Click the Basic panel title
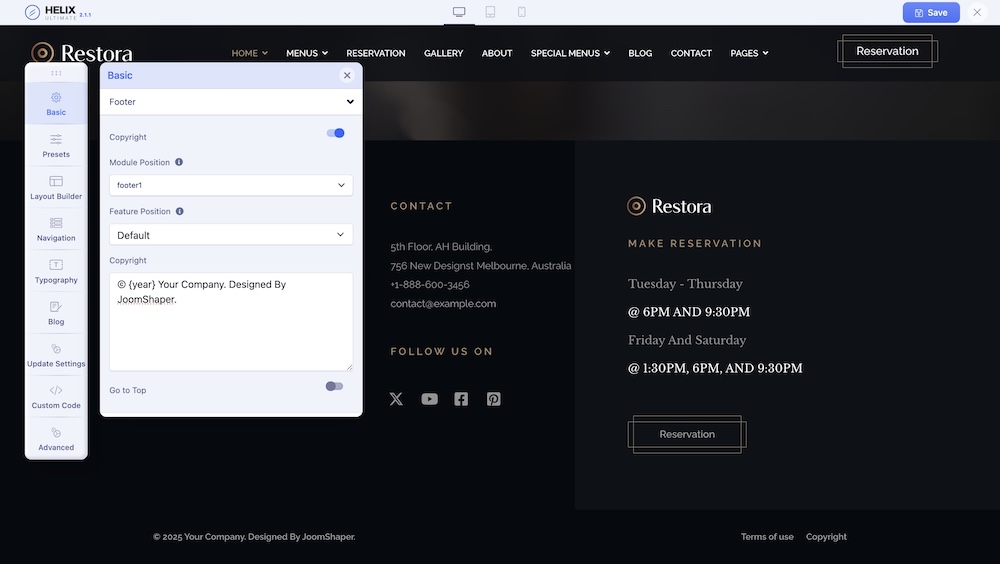The image size is (1000, 564). coord(120,75)
